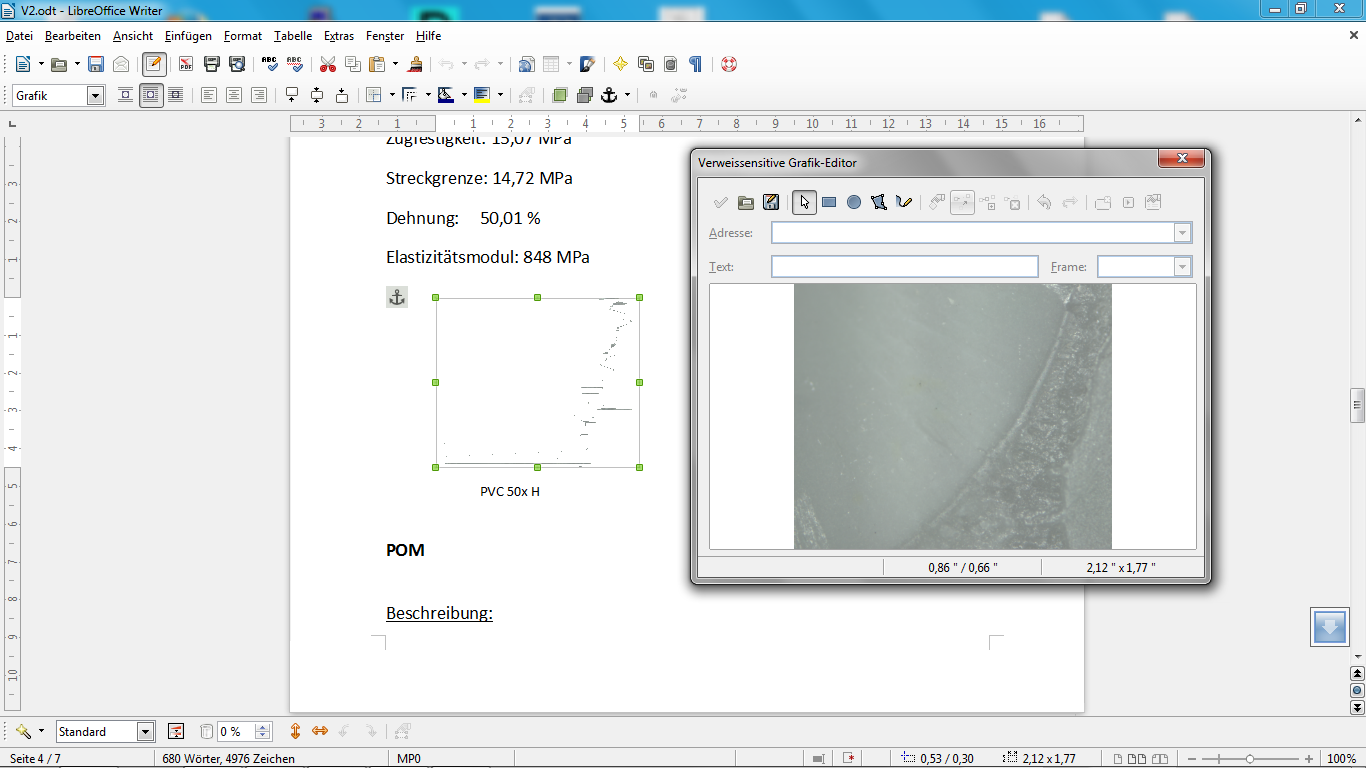1366x768 pixels.
Task: Send image to back
Action: coord(585,96)
